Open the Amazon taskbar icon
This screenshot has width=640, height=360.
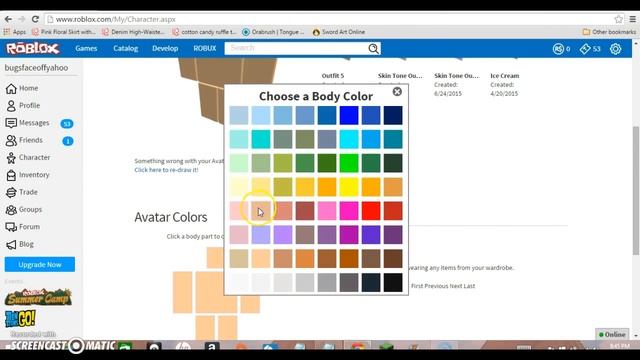coord(211,347)
